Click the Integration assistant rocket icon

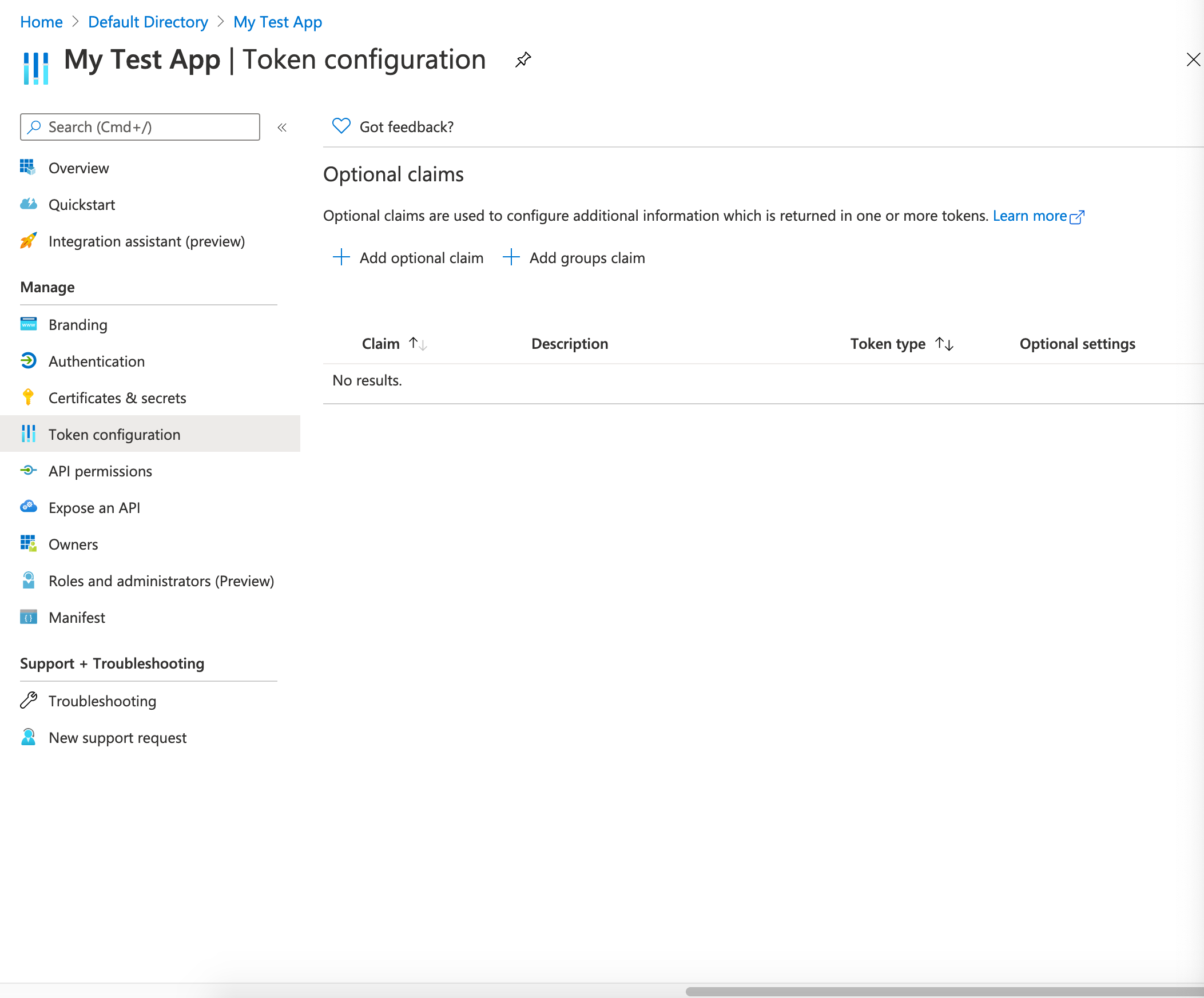28,241
